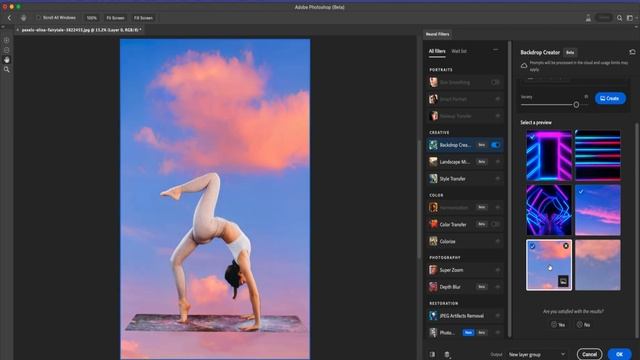Download the Photo Restoration filter
640x360 pixels.
click(498, 333)
